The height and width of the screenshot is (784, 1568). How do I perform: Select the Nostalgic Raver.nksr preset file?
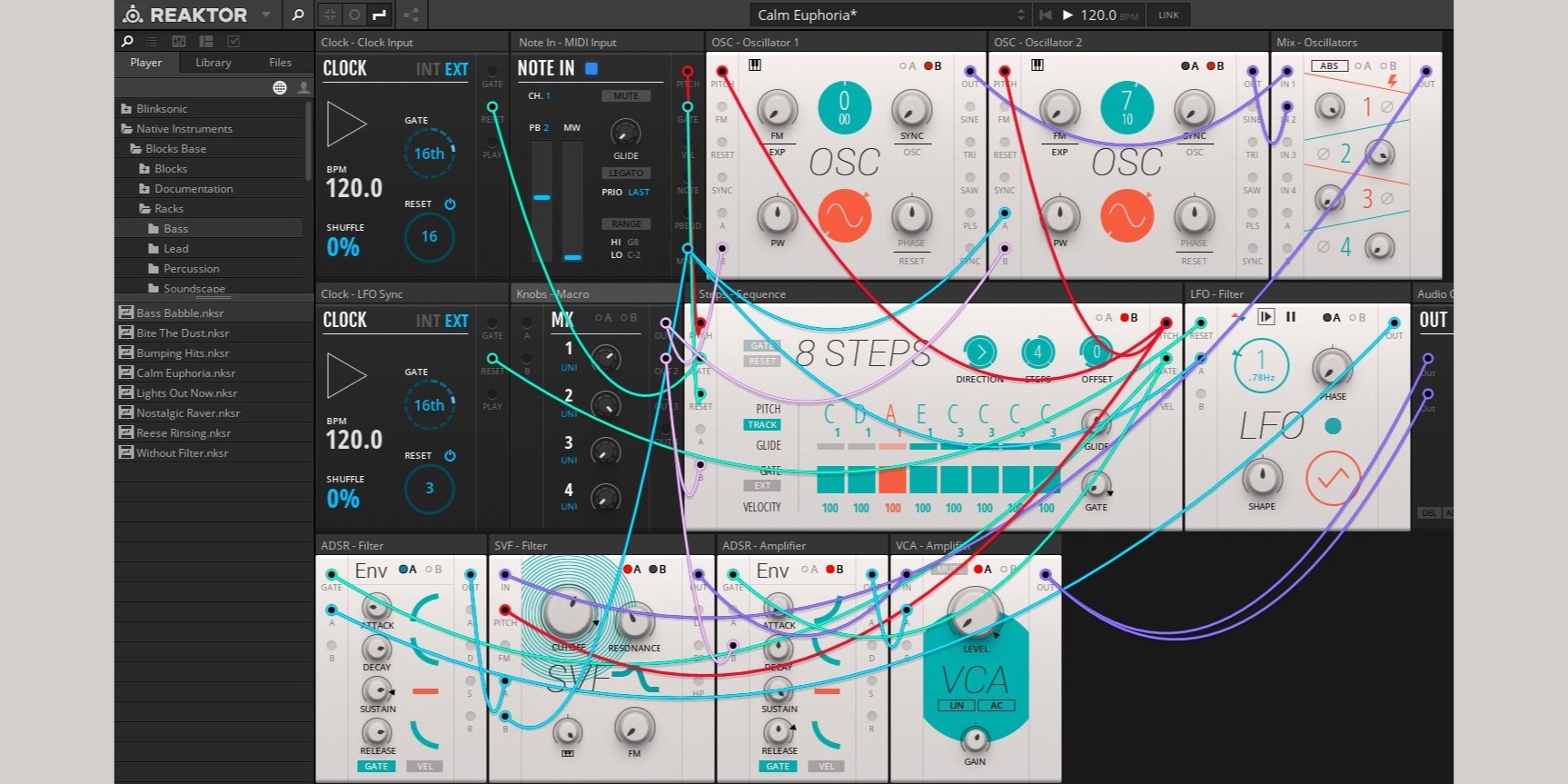pos(188,413)
